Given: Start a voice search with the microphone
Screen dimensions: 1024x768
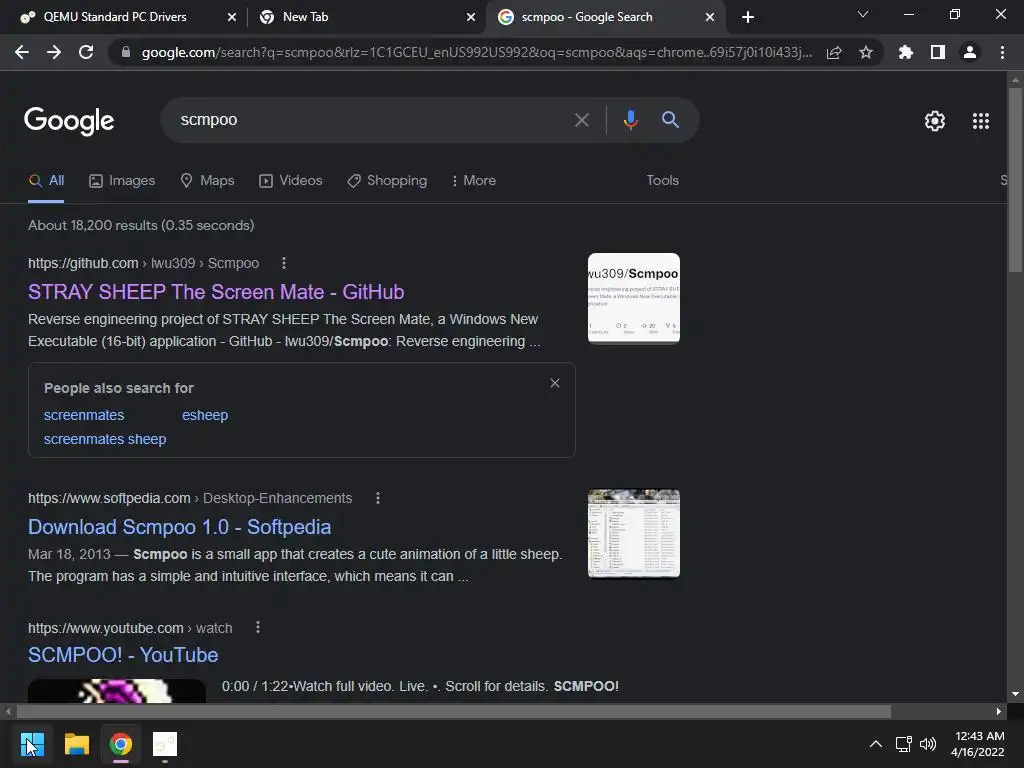Looking at the screenshot, I should click(x=630, y=120).
